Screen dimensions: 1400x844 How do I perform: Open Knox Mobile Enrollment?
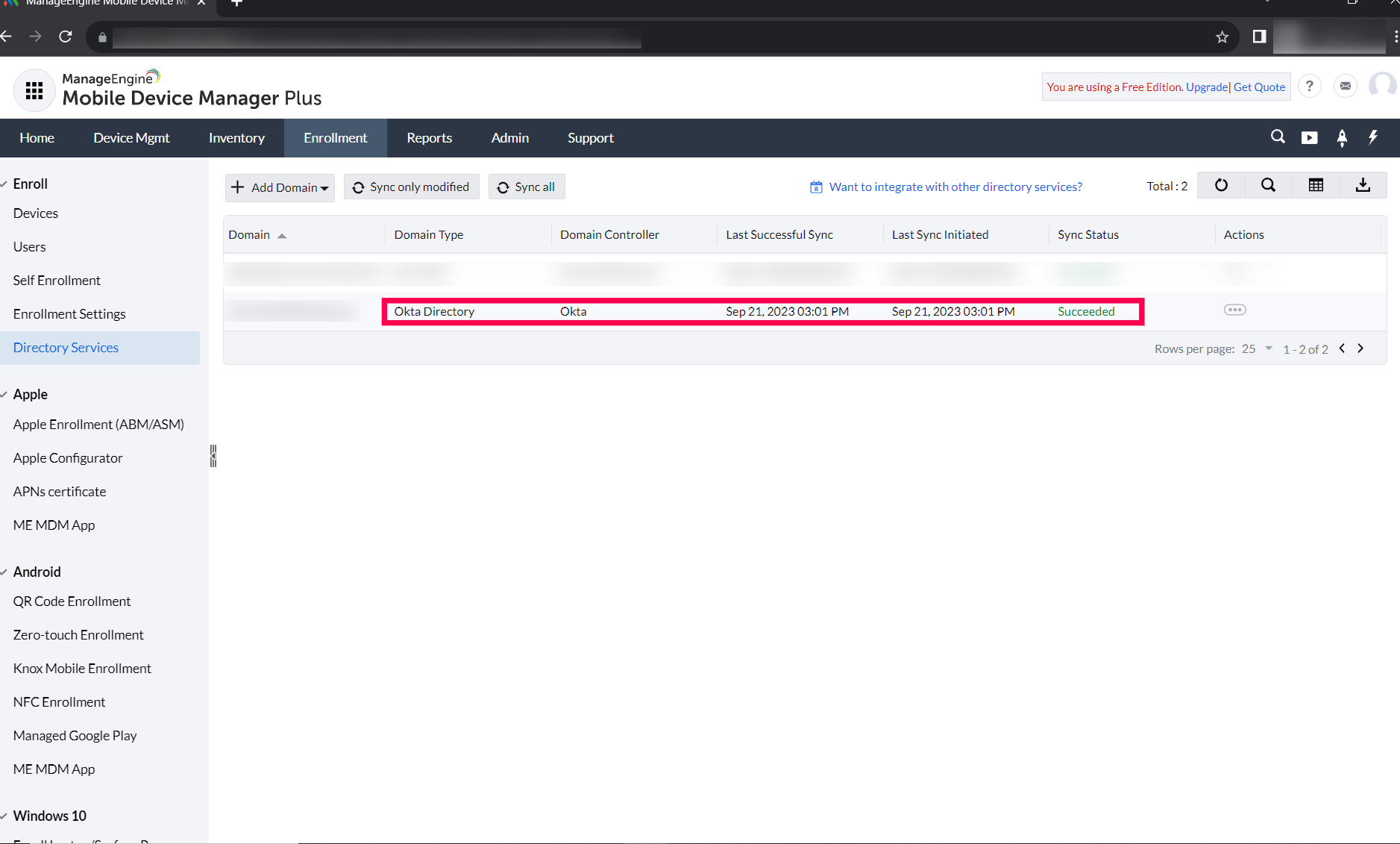click(82, 669)
